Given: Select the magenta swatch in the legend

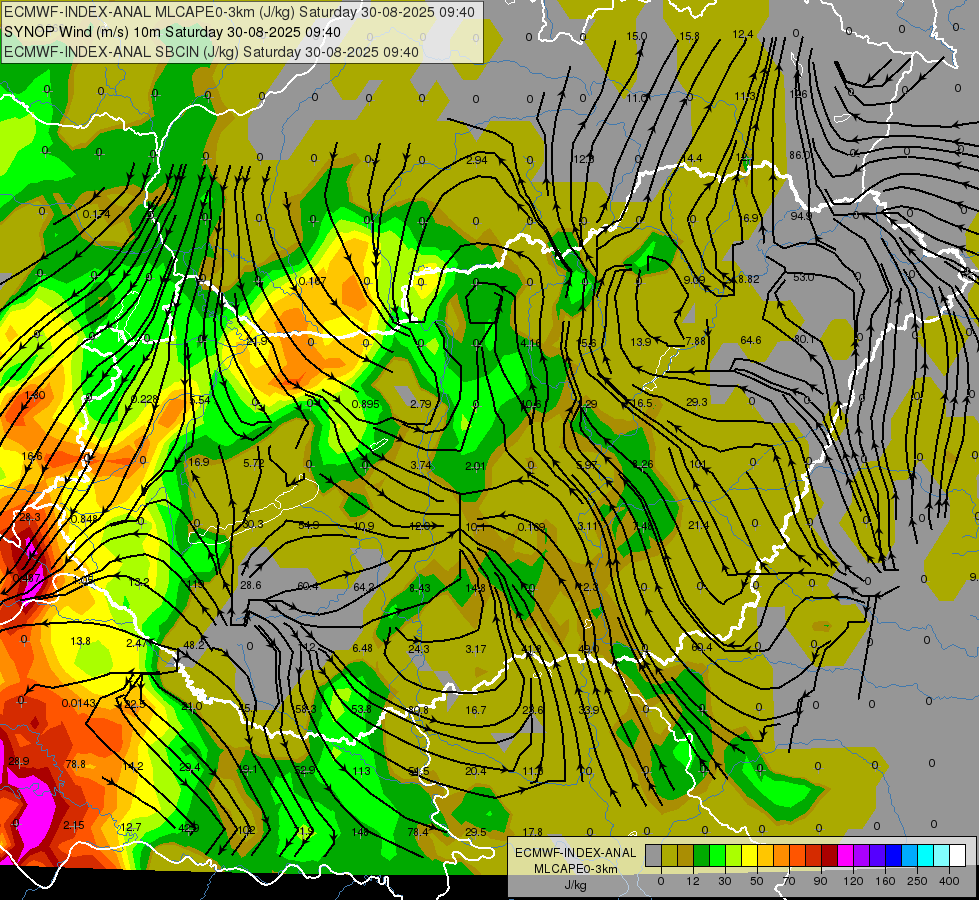Looking at the screenshot, I should pos(845,855).
